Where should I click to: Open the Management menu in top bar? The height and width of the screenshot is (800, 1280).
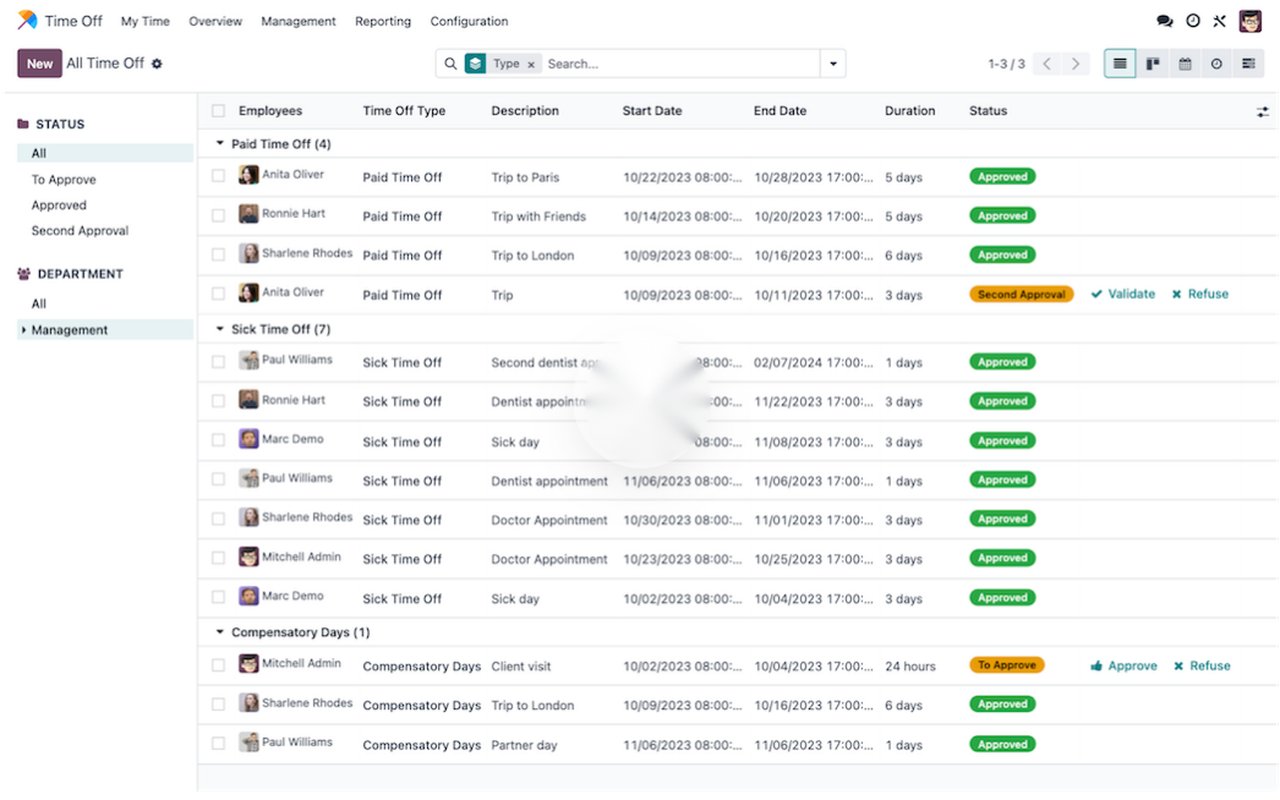click(298, 21)
